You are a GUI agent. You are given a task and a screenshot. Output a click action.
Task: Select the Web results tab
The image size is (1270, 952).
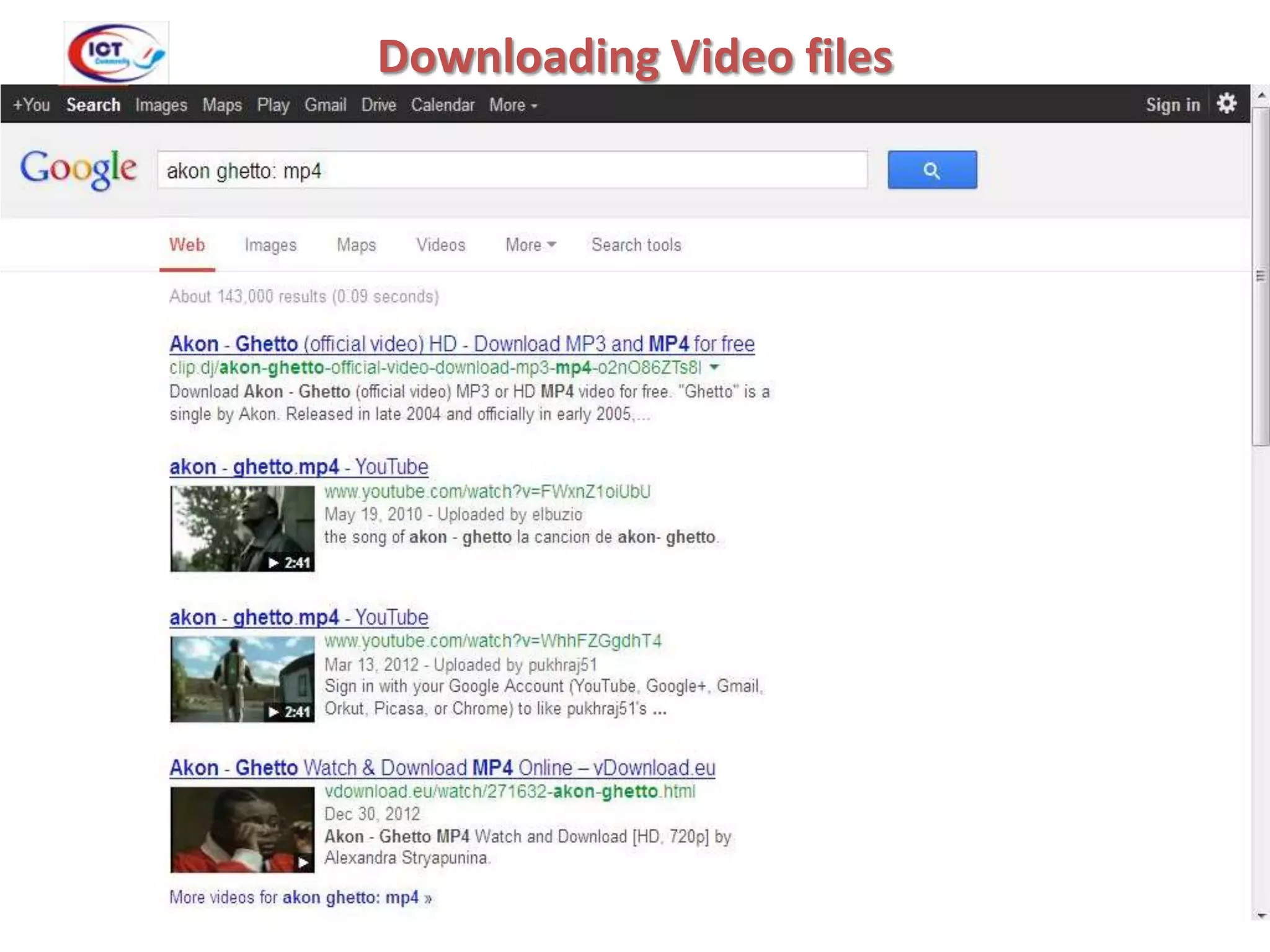(187, 245)
